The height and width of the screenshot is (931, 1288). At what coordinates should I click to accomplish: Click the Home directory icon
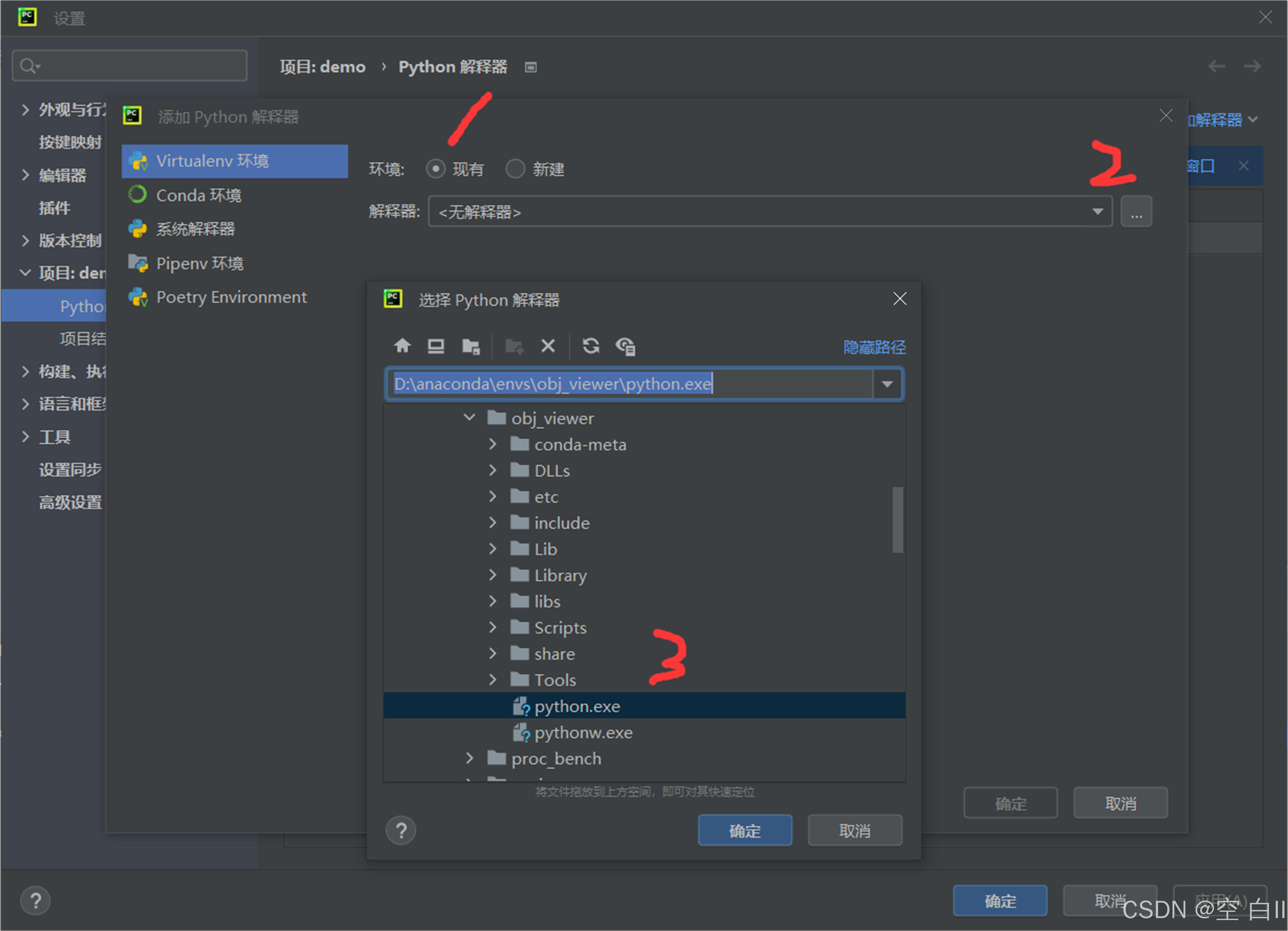pyautogui.click(x=402, y=346)
